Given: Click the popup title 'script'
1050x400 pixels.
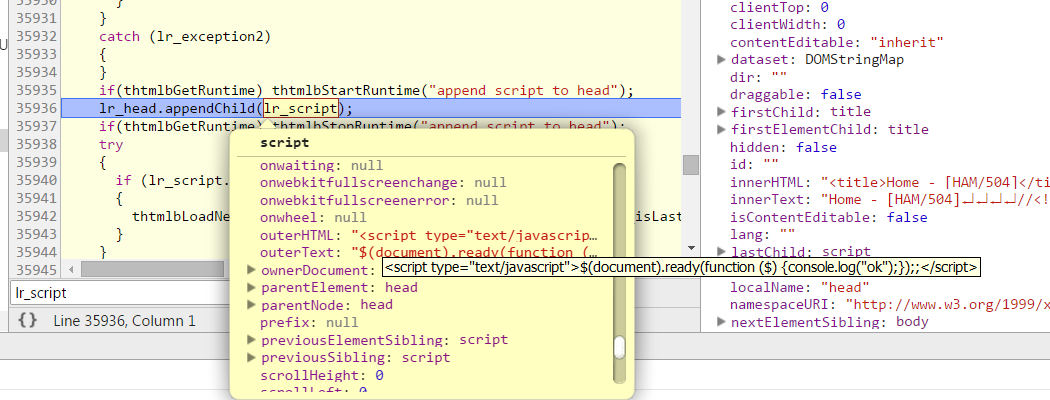Looking at the screenshot, I should coord(285,143).
